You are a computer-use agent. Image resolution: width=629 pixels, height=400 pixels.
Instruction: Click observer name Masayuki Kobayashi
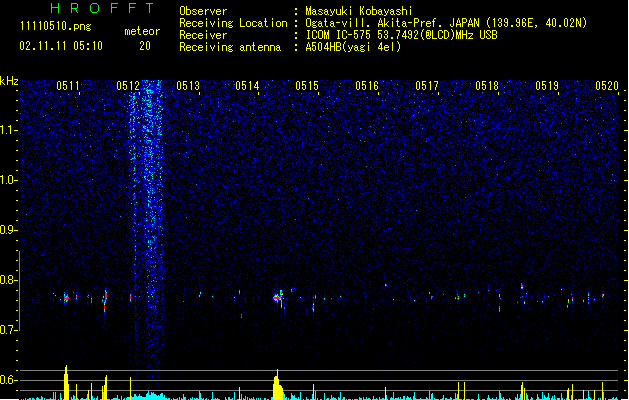(359, 11)
